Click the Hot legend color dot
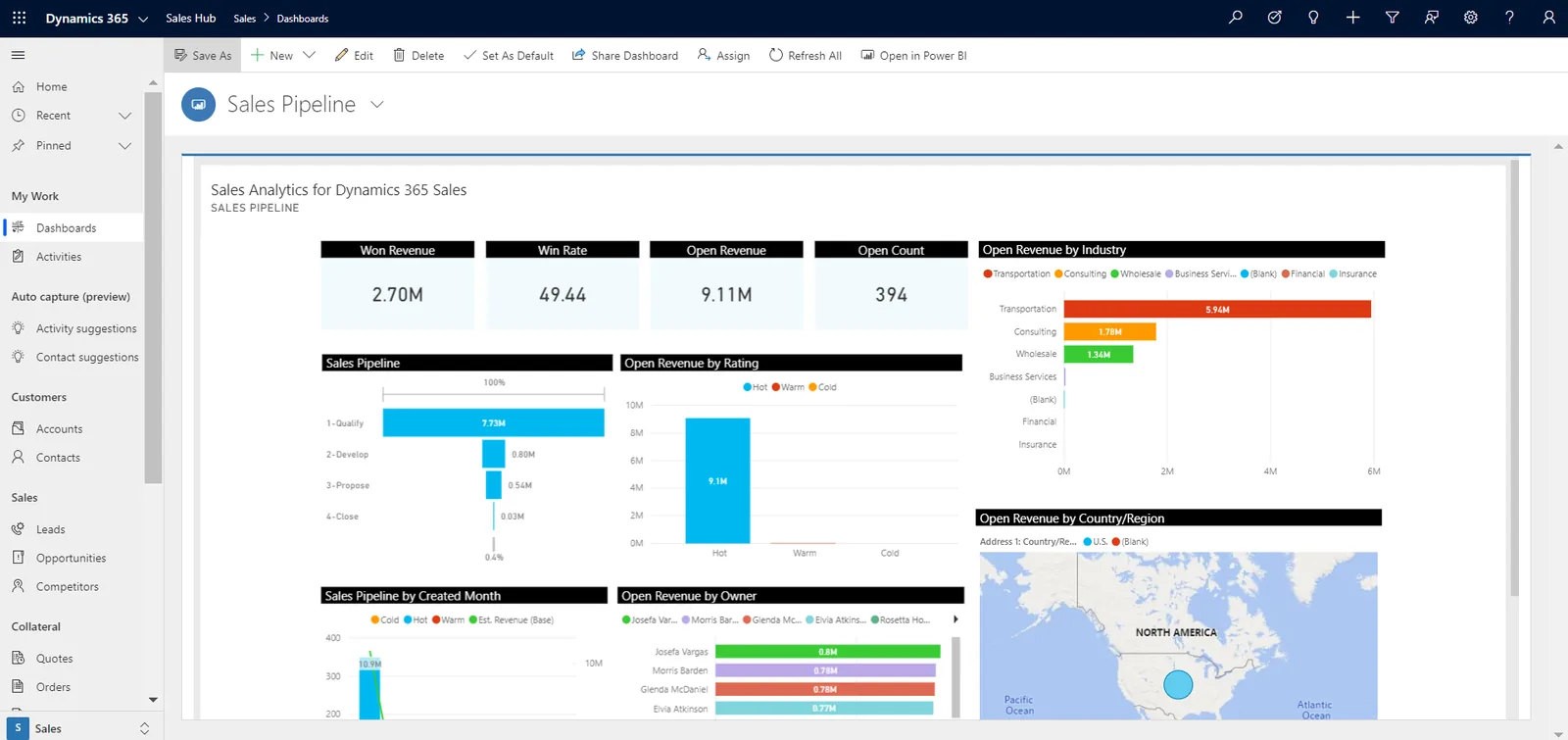The height and width of the screenshot is (740, 1568). coord(748,387)
